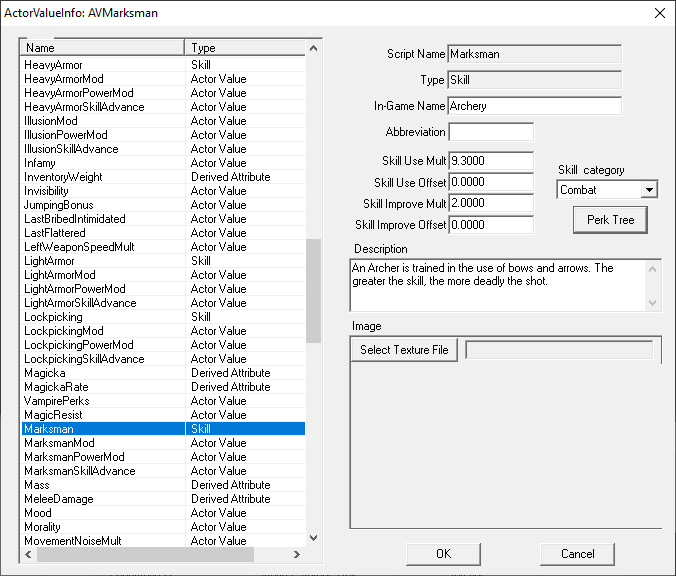Click the list's scroll up arrow
This screenshot has height=576, width=676.
click(313, 48)
